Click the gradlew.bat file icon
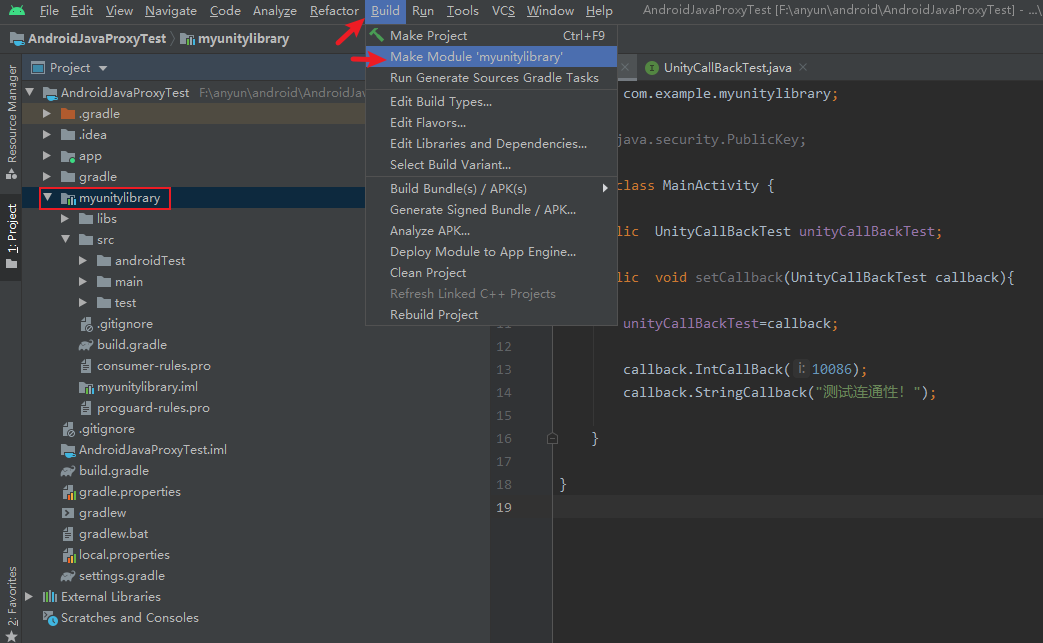Image resolution: width=1043 pixels, height=643 pixels. [68, 534]
